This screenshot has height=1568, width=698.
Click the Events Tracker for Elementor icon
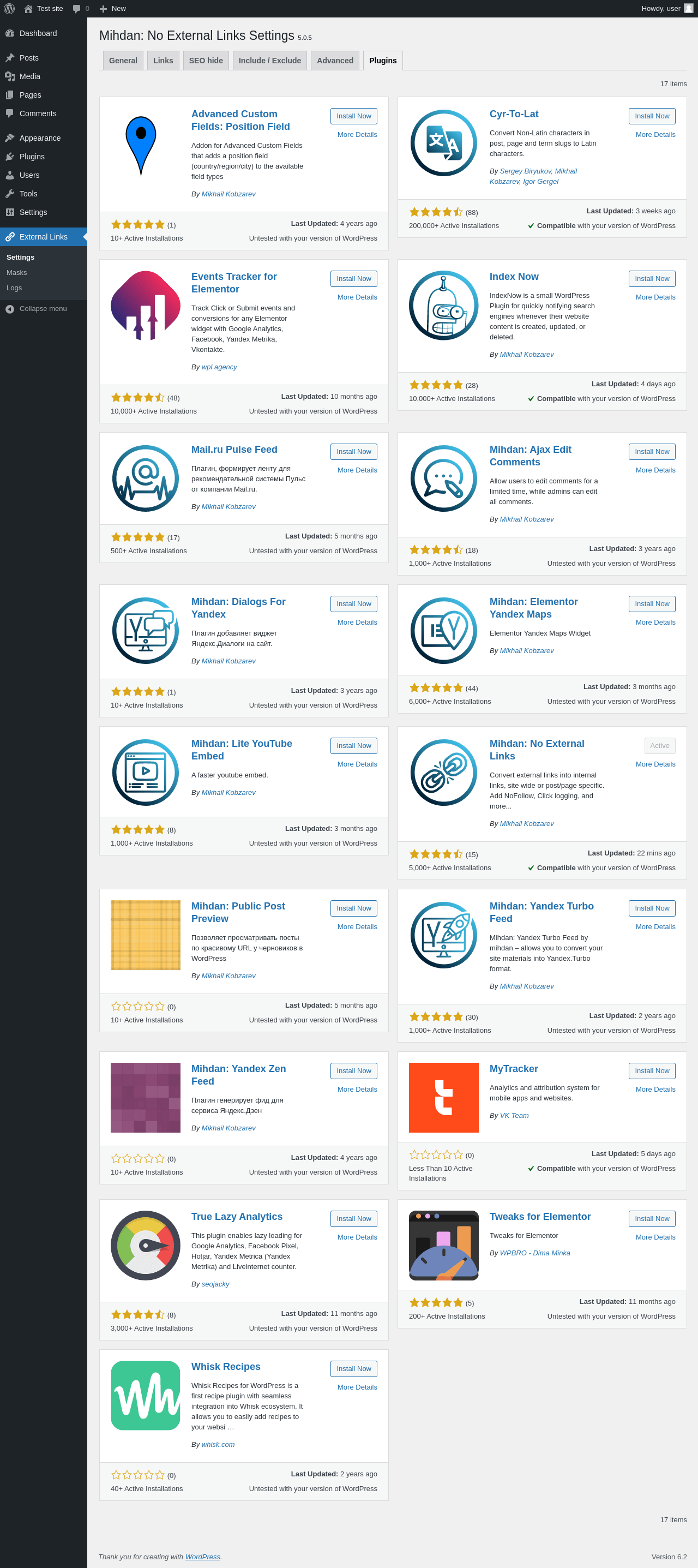click(x=146, y=306)
